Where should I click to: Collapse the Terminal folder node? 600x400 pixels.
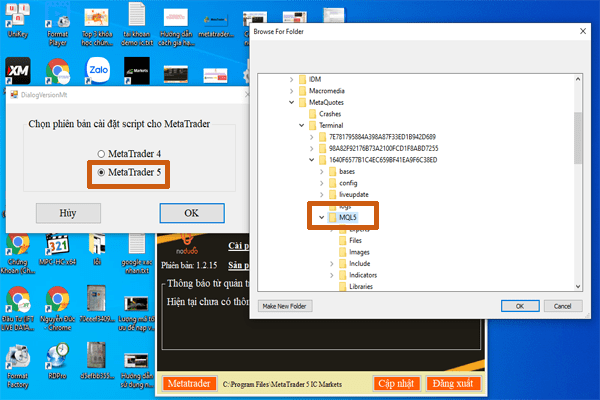point(302,125)
